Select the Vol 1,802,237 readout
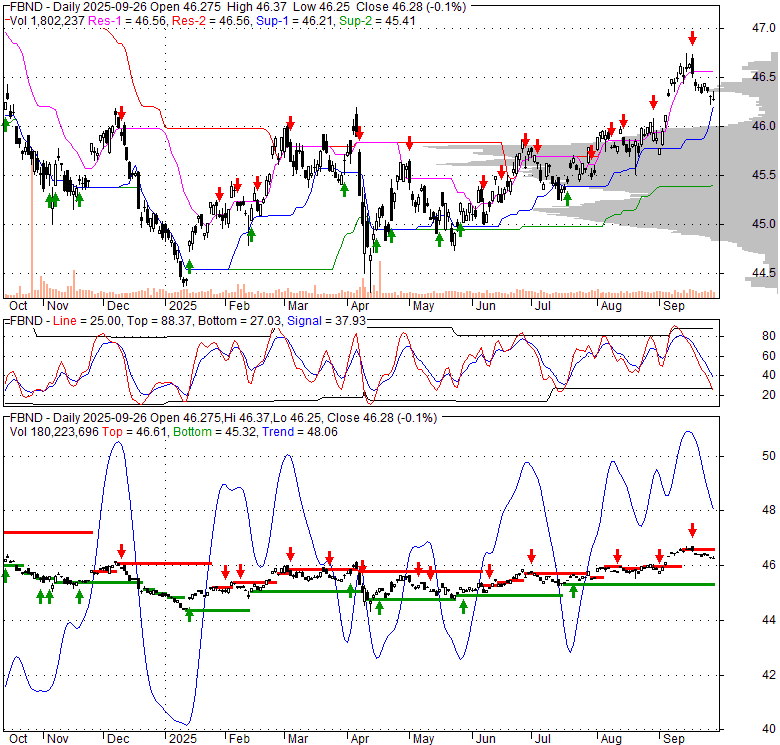Image resolution: width=780 pixels, height=745 pixels. (47, 21)
